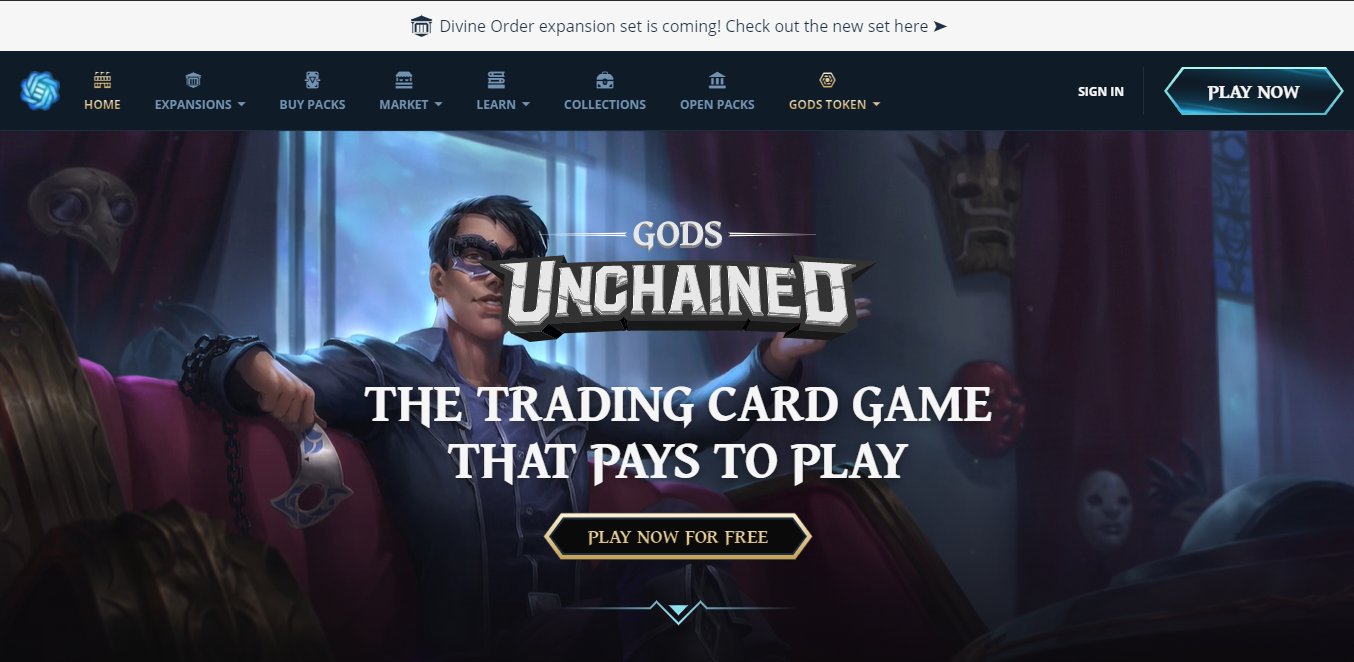Click the Market stall icon
1354x662 pixels.
point(404,80)
